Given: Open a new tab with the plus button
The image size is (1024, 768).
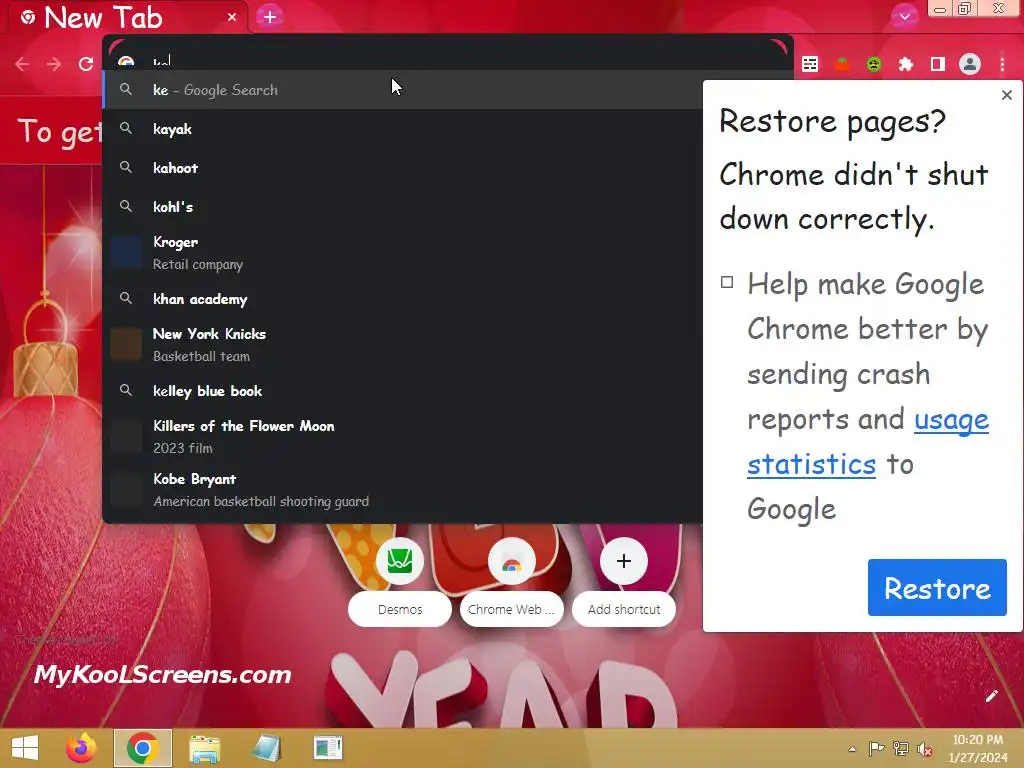Looking at the screenshot, I should pos(270,17).
